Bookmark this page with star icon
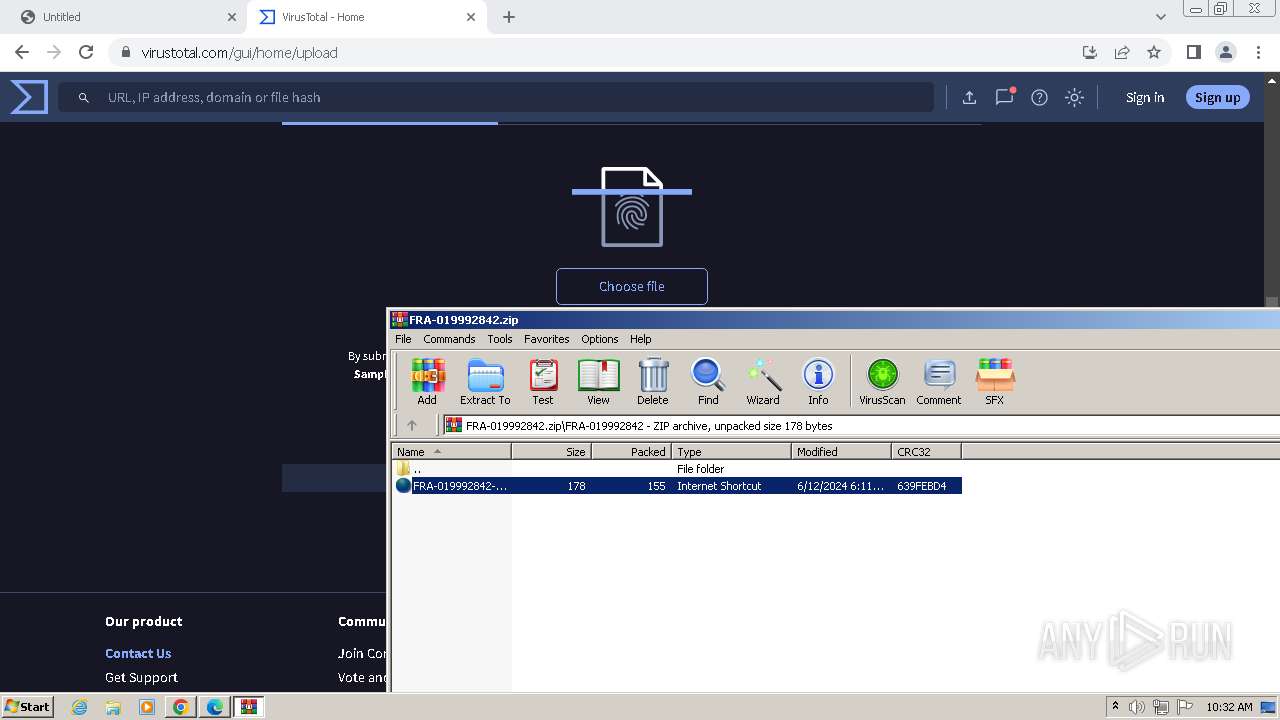Screen dimensions: 1280x720 (x=1154, y=52)
